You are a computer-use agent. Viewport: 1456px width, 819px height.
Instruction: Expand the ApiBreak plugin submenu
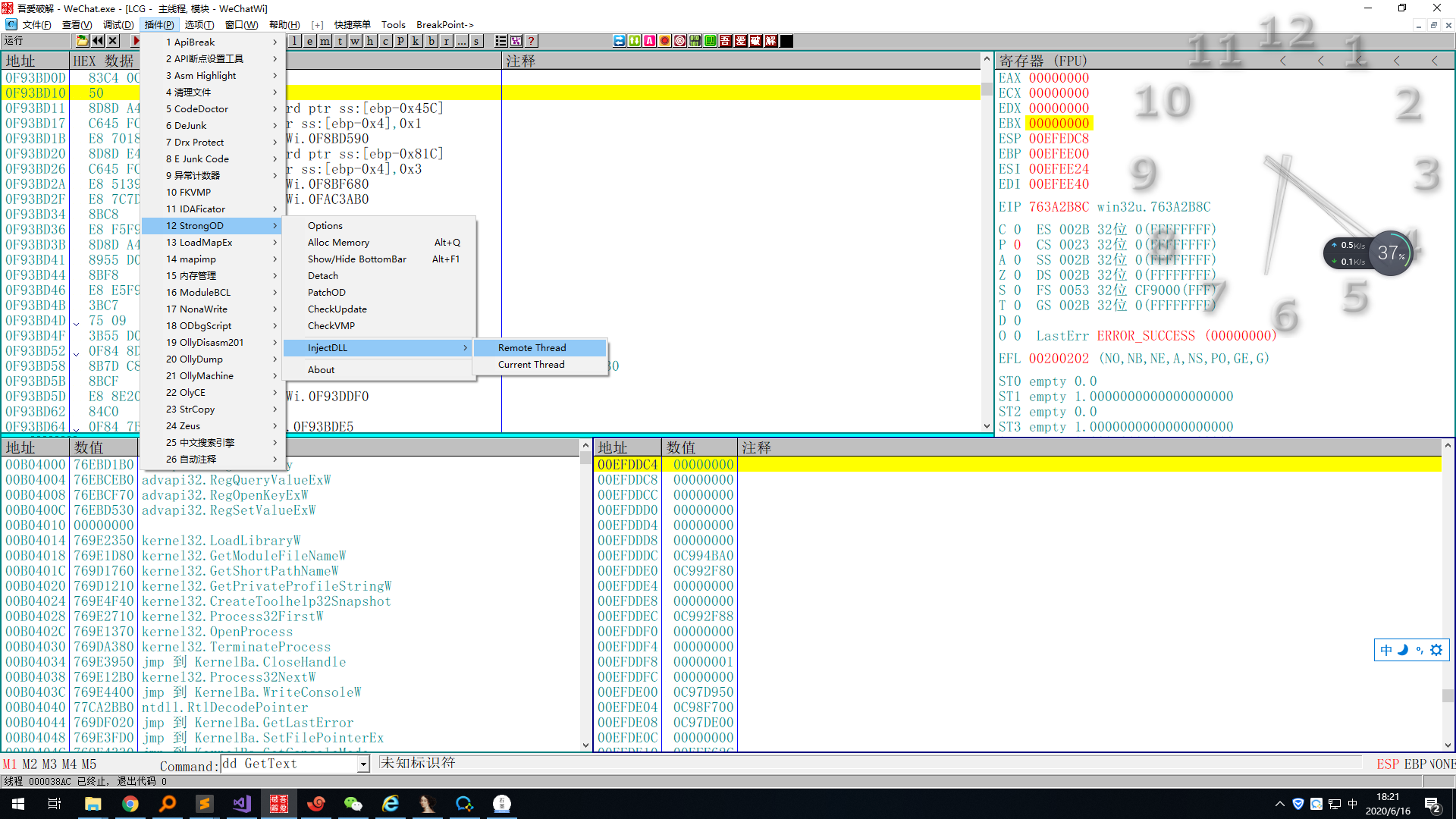(212, 42)
